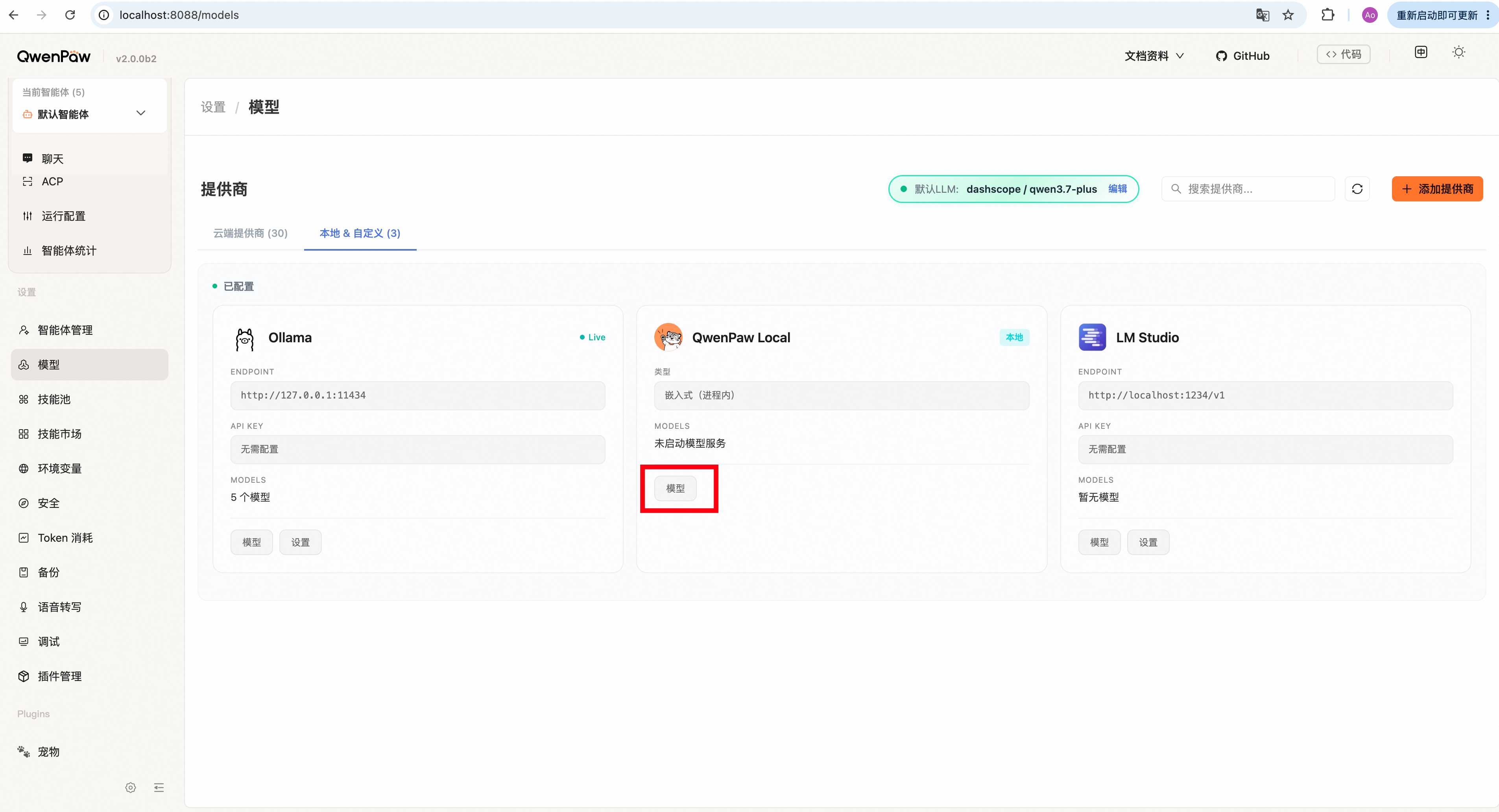Screen dimensions: 1499x812
Task: Click the LM Studio API KEY field
Action: point(1265,450)
